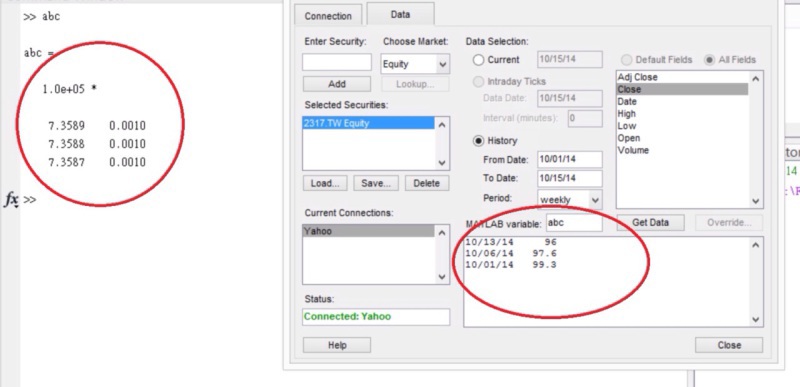The width and height of the screenshot is (800, 387).
Task: Select the Default Fields radio button
Action: coord(627,60)
